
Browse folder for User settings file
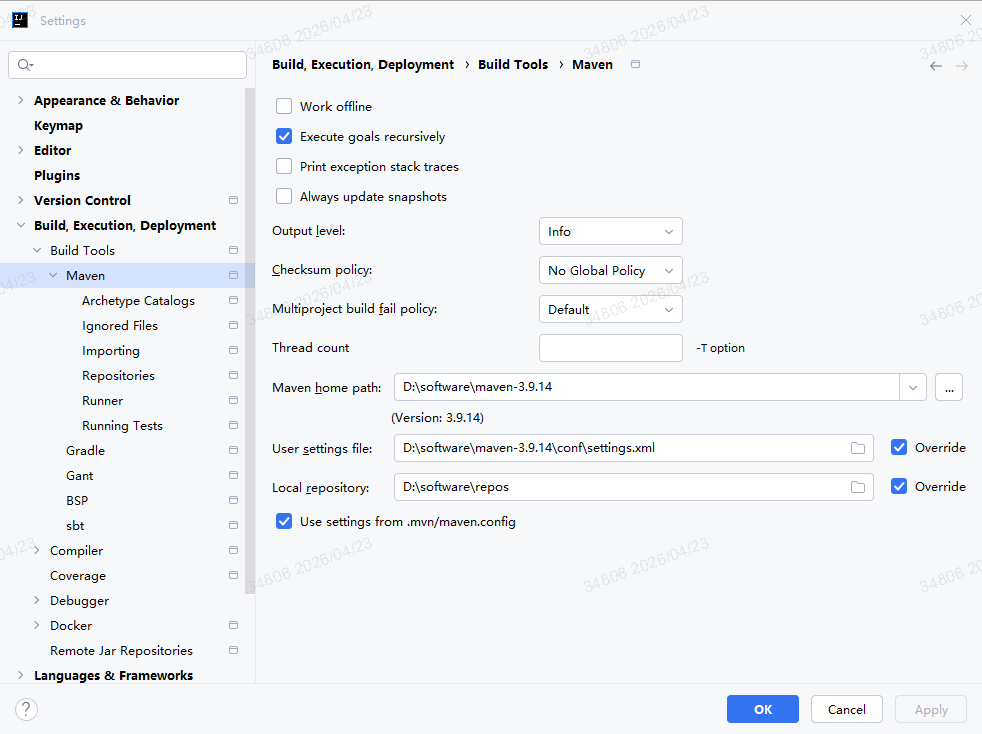[858, 448]
